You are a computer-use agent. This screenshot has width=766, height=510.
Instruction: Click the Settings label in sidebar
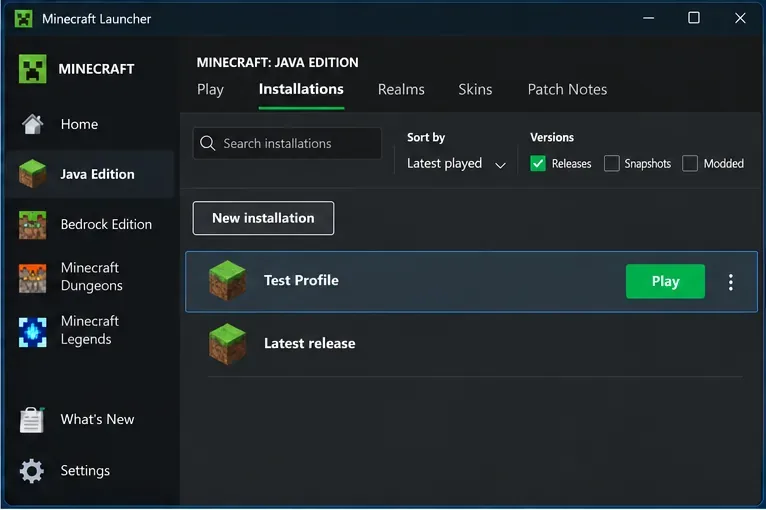(x=85, y=471)
